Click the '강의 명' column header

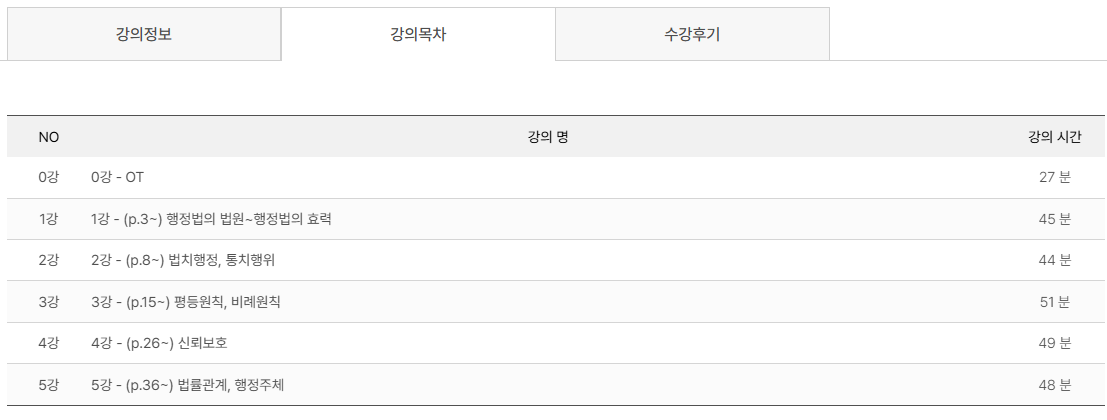coord(548,136)
